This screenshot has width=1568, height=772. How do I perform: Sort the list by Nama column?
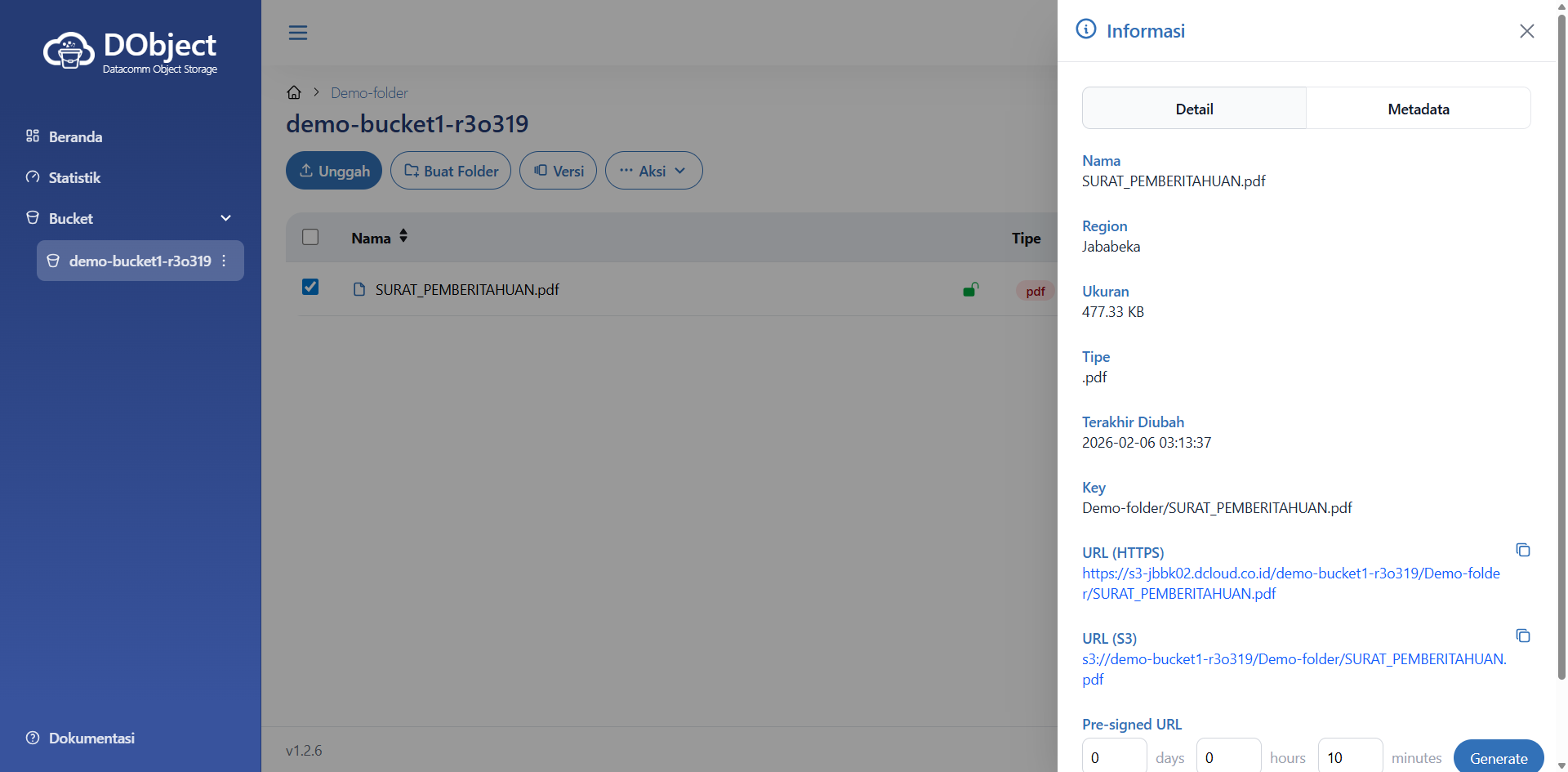[x=403, y=237]
